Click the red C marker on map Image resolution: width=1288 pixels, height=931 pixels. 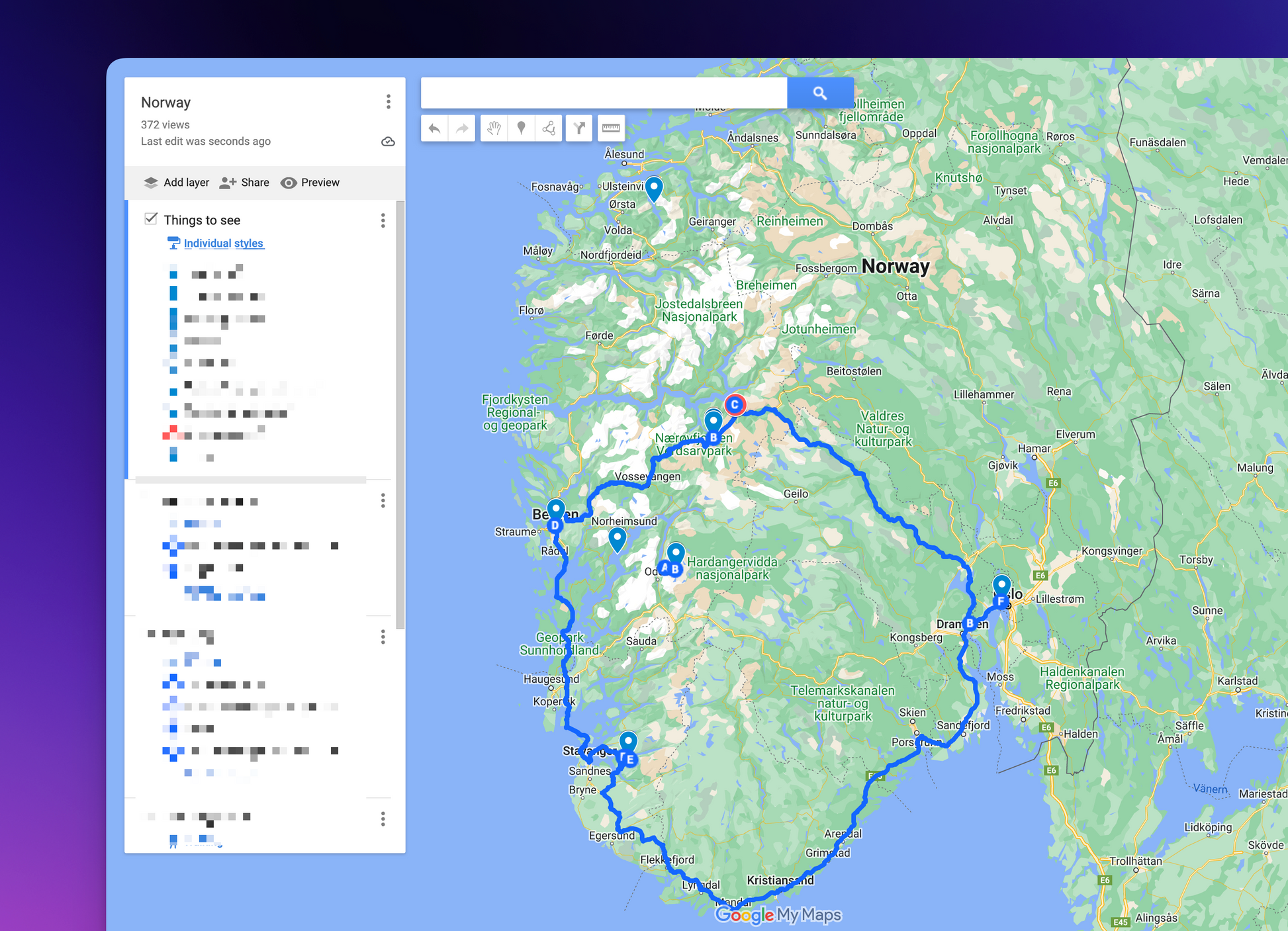734,404
